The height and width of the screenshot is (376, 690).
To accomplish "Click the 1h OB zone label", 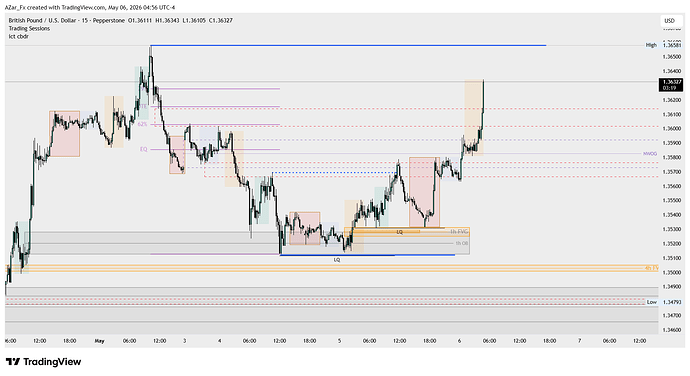I will click(462, 243).
